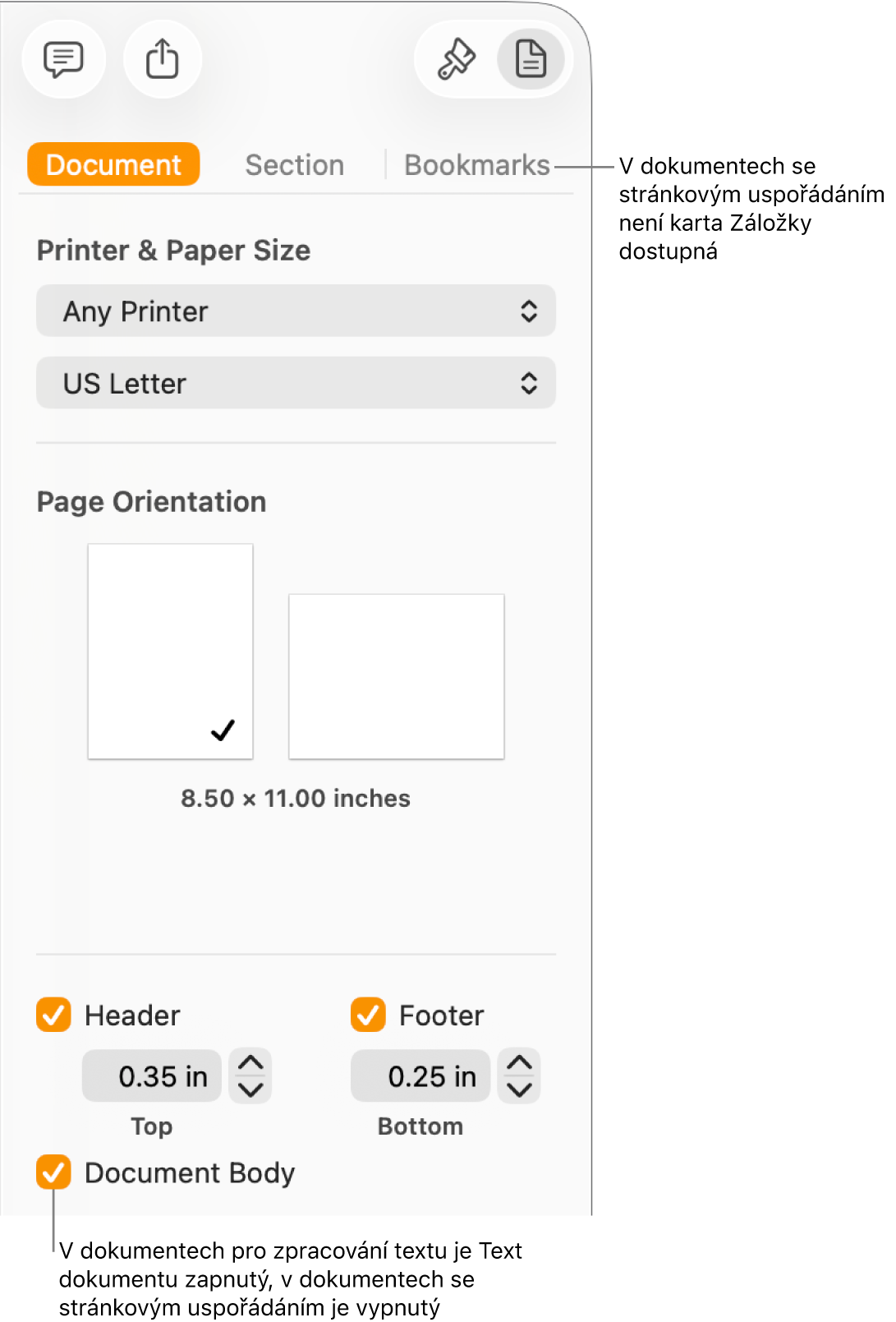Expand the US Letter paper size menu

[x=296, y=383]
